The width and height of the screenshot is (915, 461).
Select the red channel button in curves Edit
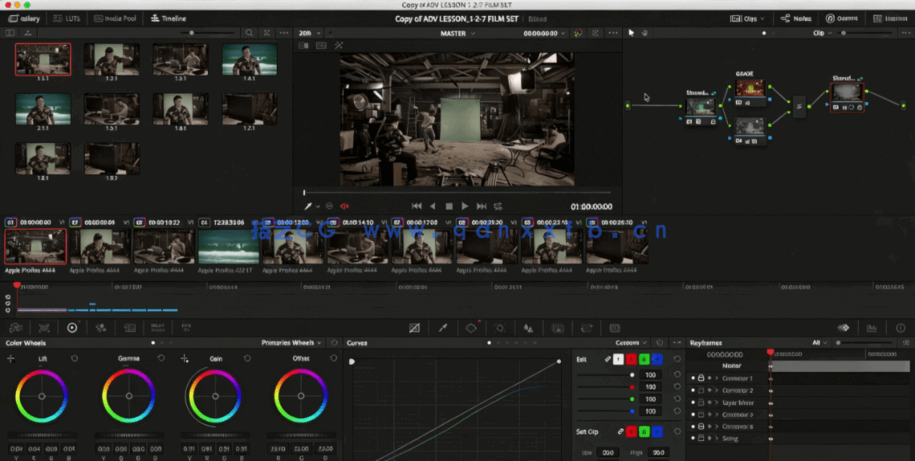tap(632, 359)
